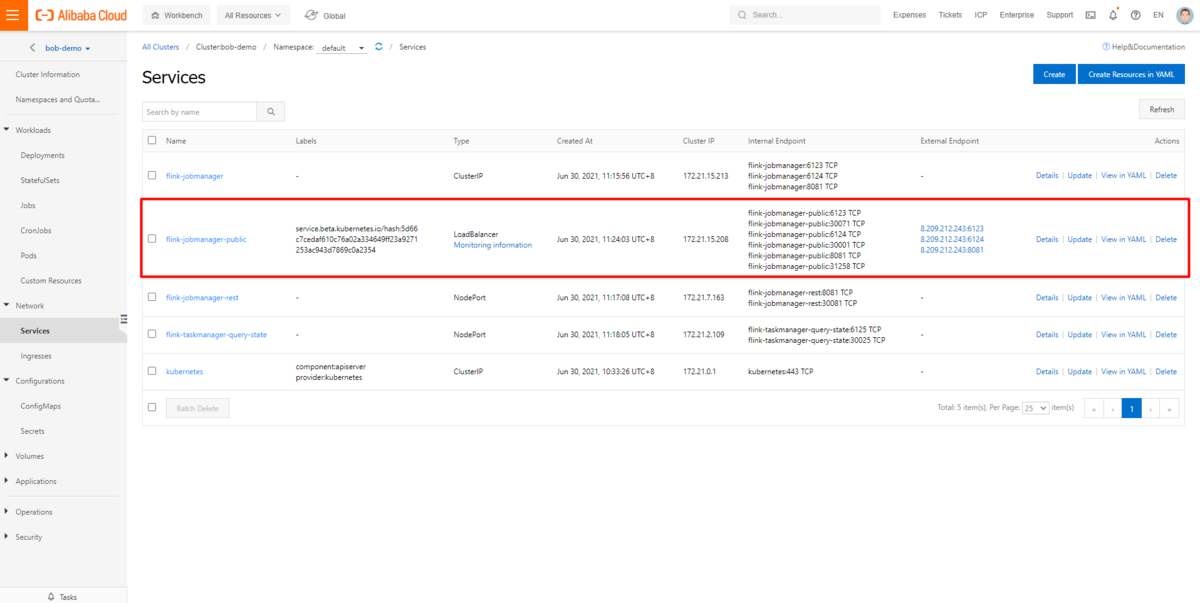Open Cluster Information in sidebar
1200x603 pixels.
click(48, 74)
